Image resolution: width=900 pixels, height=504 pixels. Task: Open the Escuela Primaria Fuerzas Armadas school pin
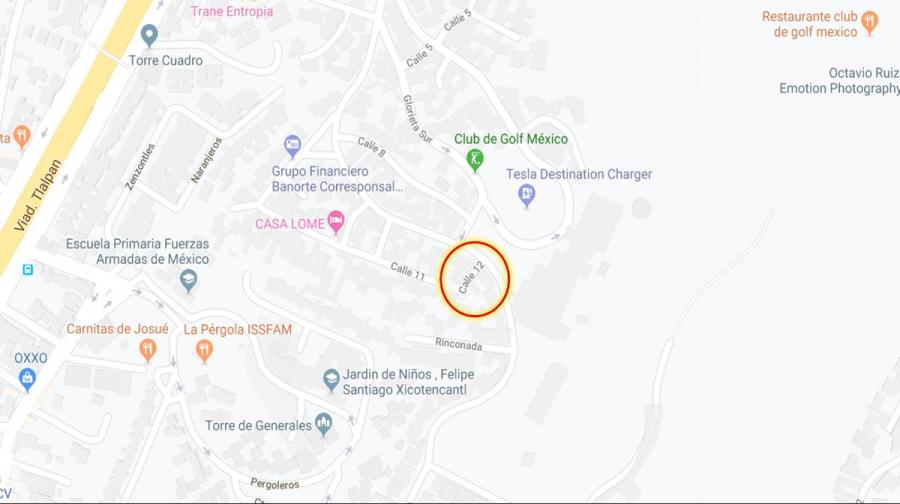pos(188,281)
